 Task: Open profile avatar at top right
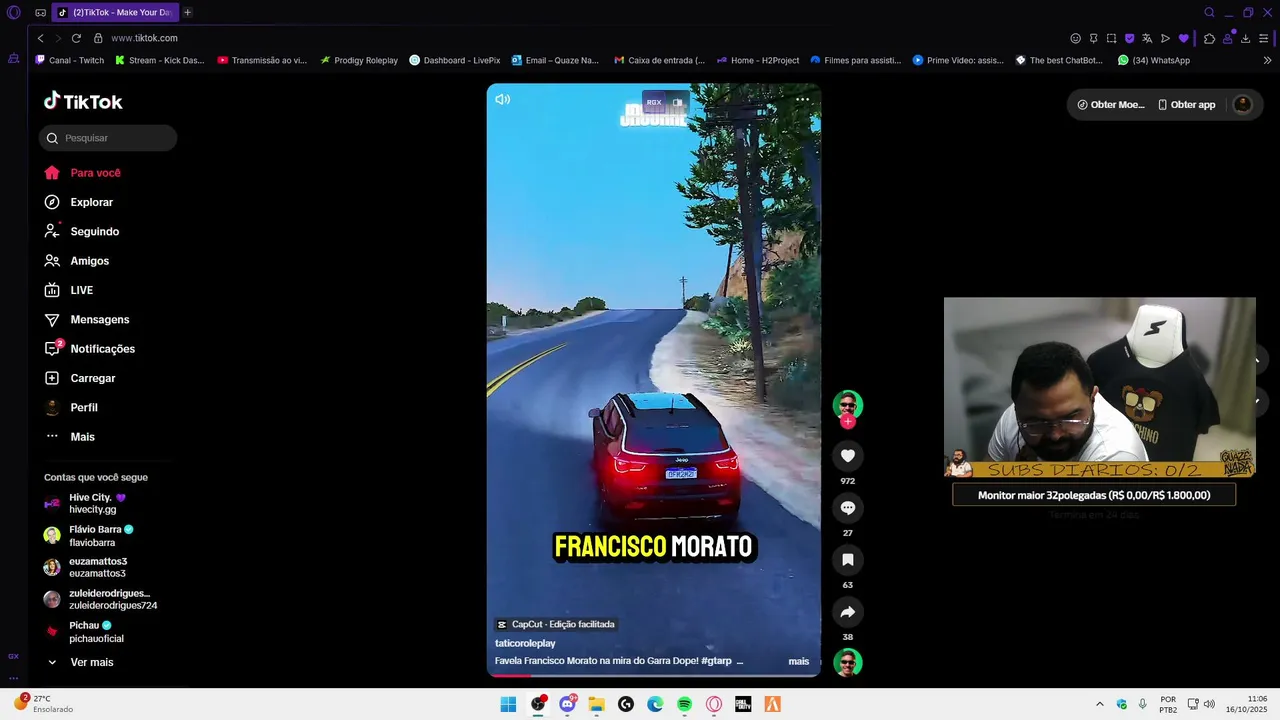[x=1242, y=104]
